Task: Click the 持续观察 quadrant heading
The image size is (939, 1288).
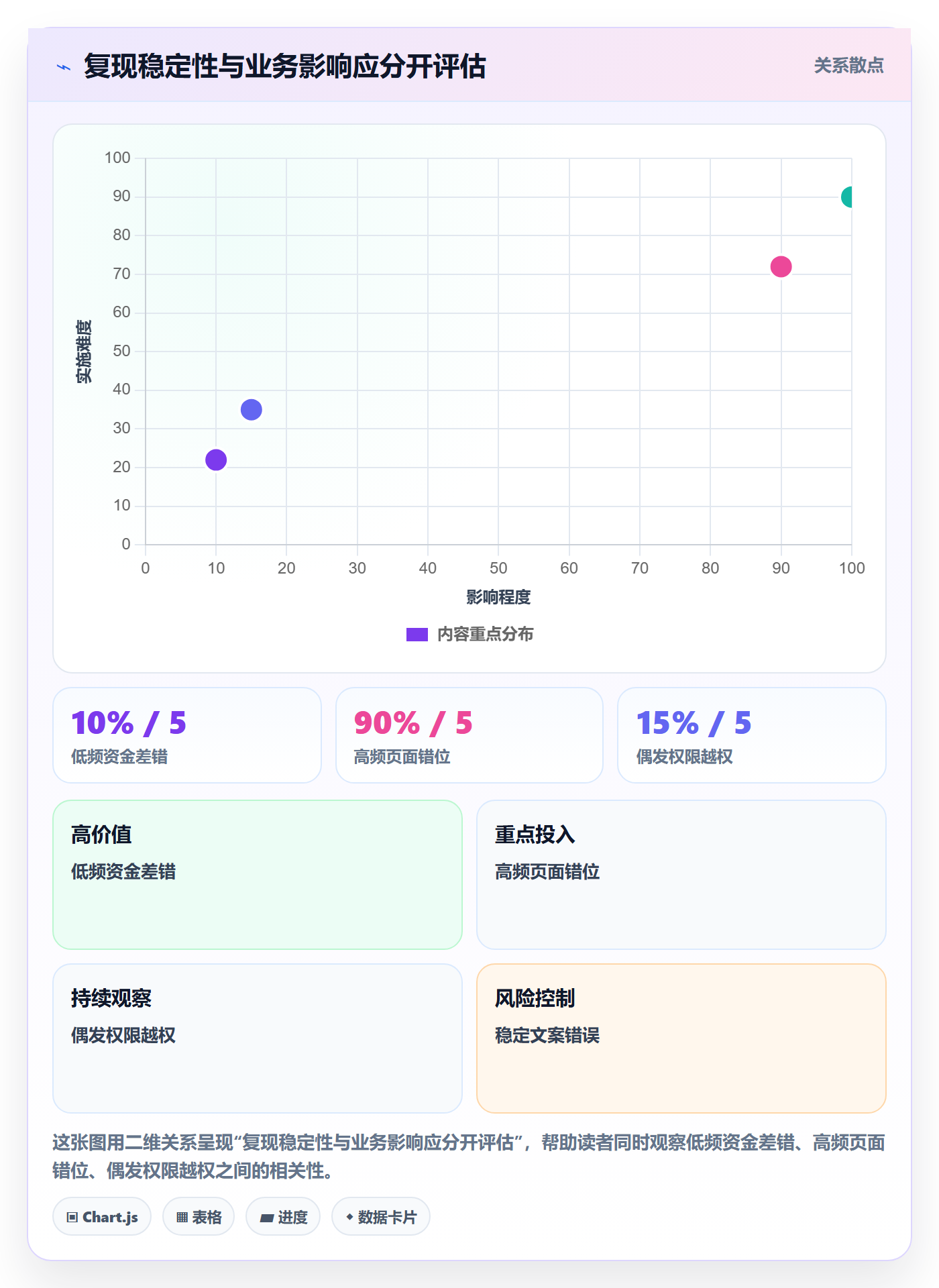Action: coord(111,998)
